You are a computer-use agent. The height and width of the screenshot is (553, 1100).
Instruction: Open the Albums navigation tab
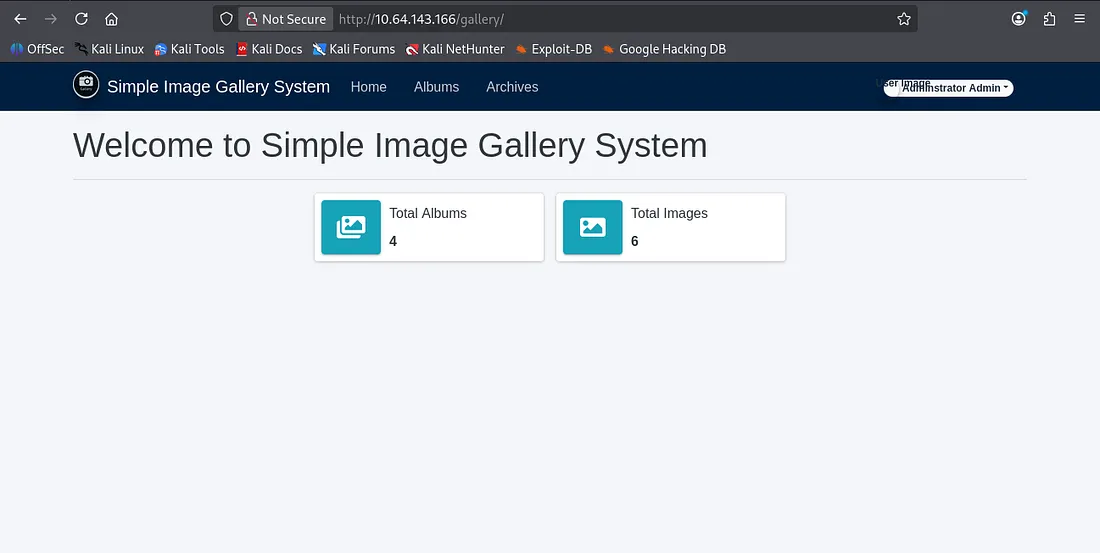(436, 87)
